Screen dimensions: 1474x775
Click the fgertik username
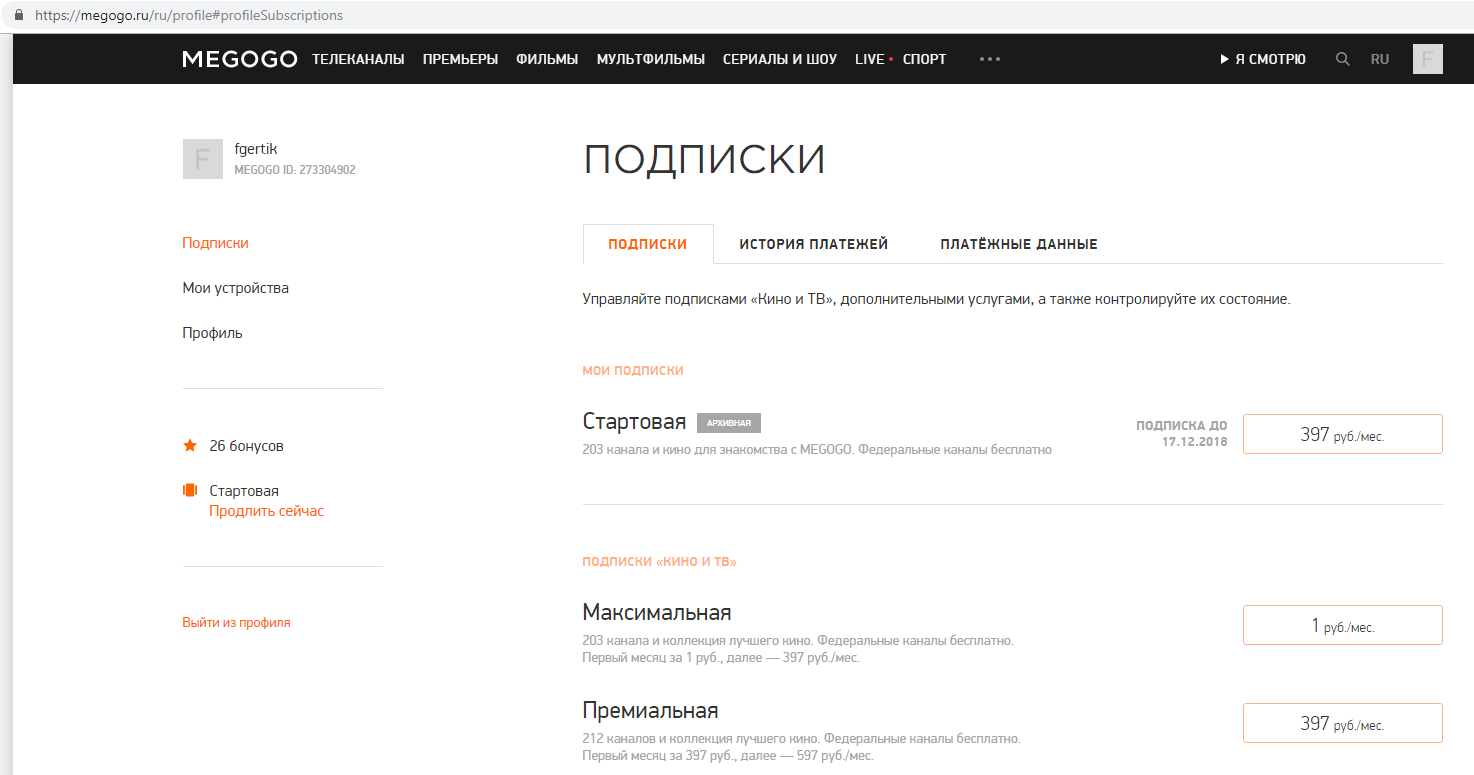pyautogui.click(x=256, y=149)
